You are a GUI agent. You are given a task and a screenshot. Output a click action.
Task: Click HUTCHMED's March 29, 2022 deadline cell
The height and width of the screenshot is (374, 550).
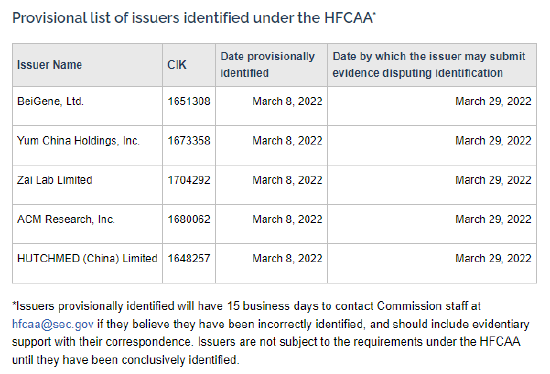432,263
